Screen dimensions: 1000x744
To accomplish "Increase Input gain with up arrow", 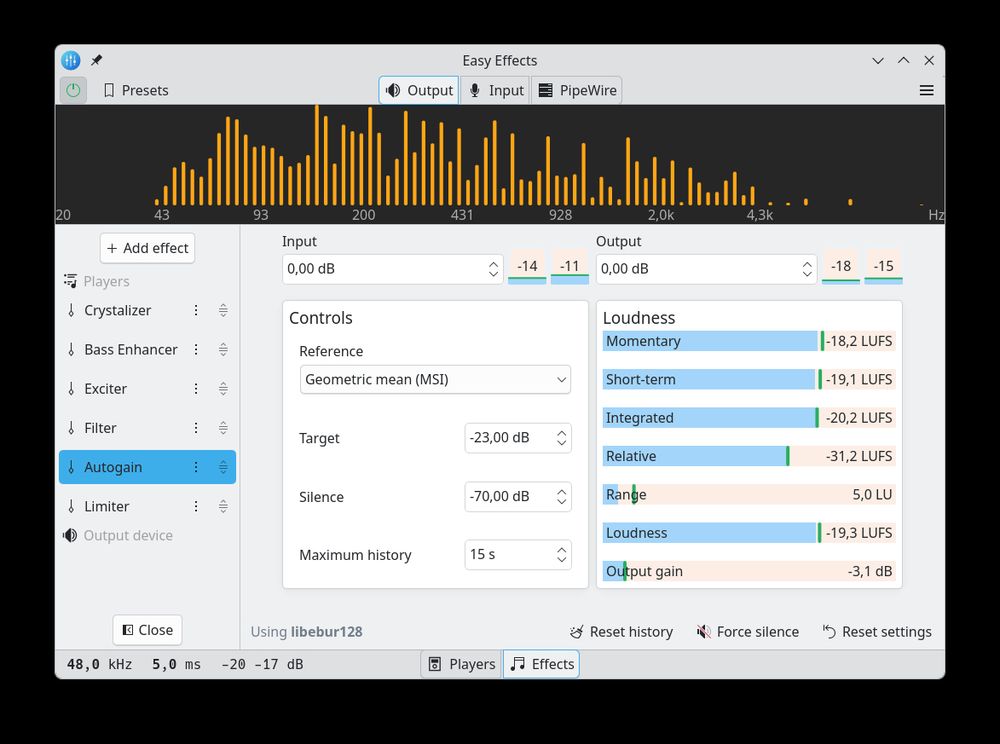I will point(494,263).
